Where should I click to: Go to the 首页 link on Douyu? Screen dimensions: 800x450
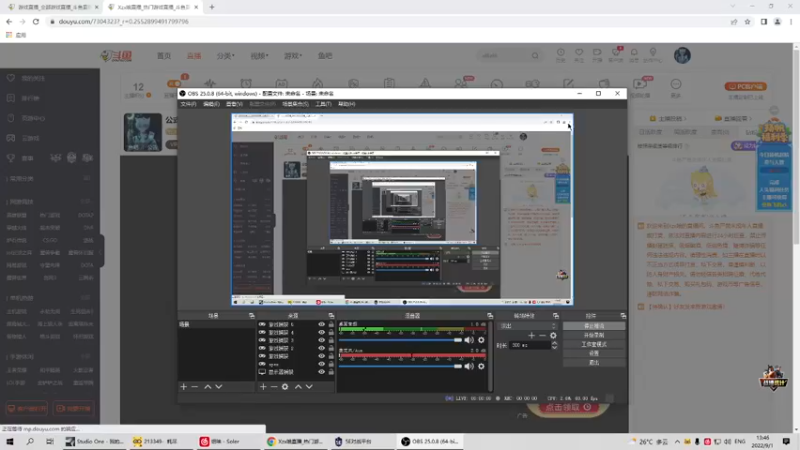point(164,56)
